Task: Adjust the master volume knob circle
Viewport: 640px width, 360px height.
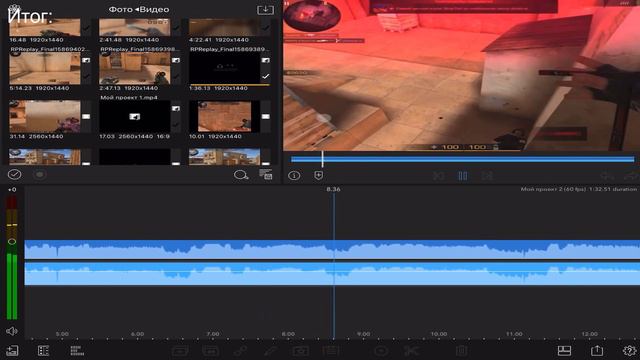Action: [x=12, y=242]
